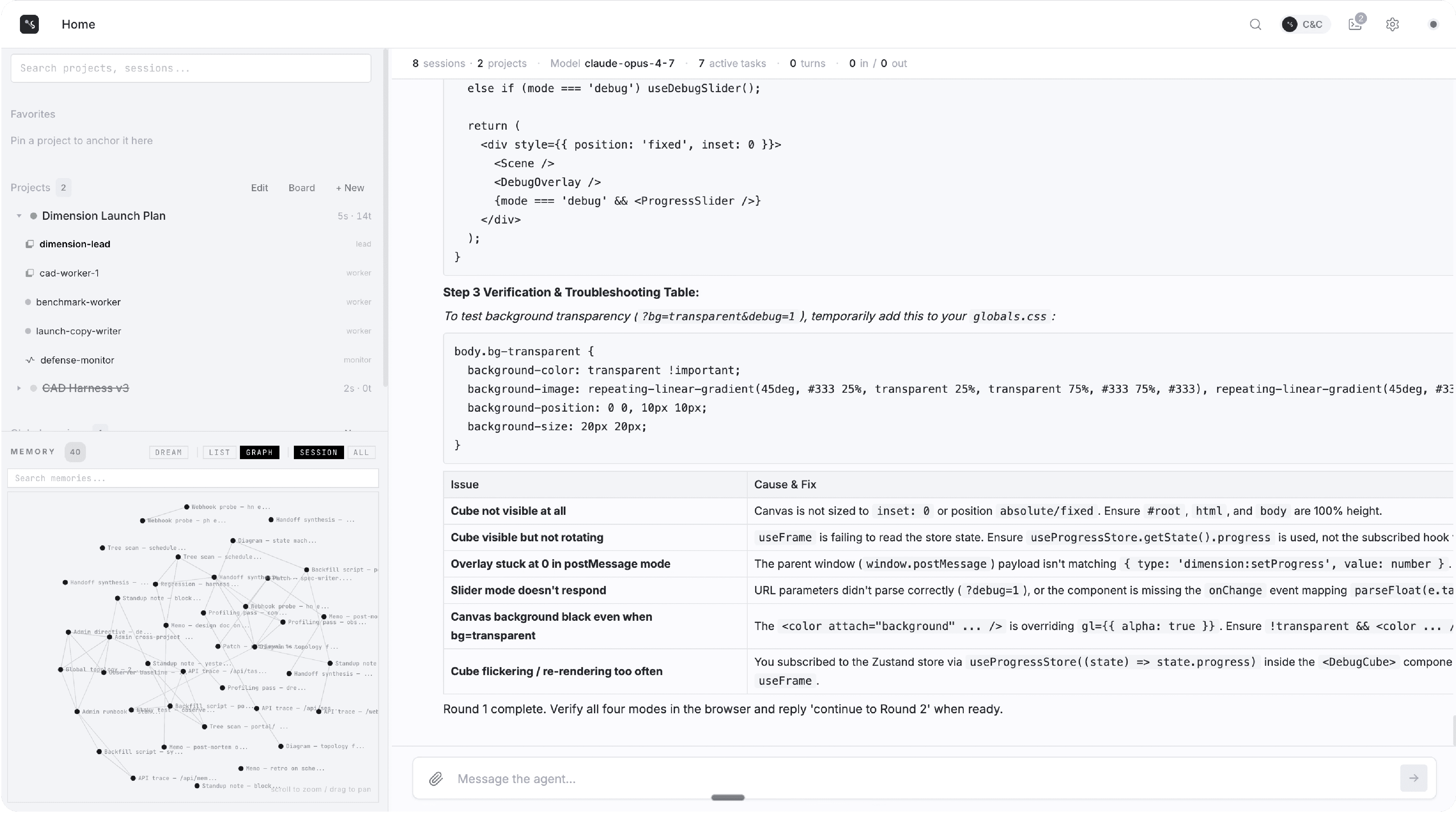Click the Edit projects button
The height and width of the screenshot is (813, 1456).
click(260, 188)
